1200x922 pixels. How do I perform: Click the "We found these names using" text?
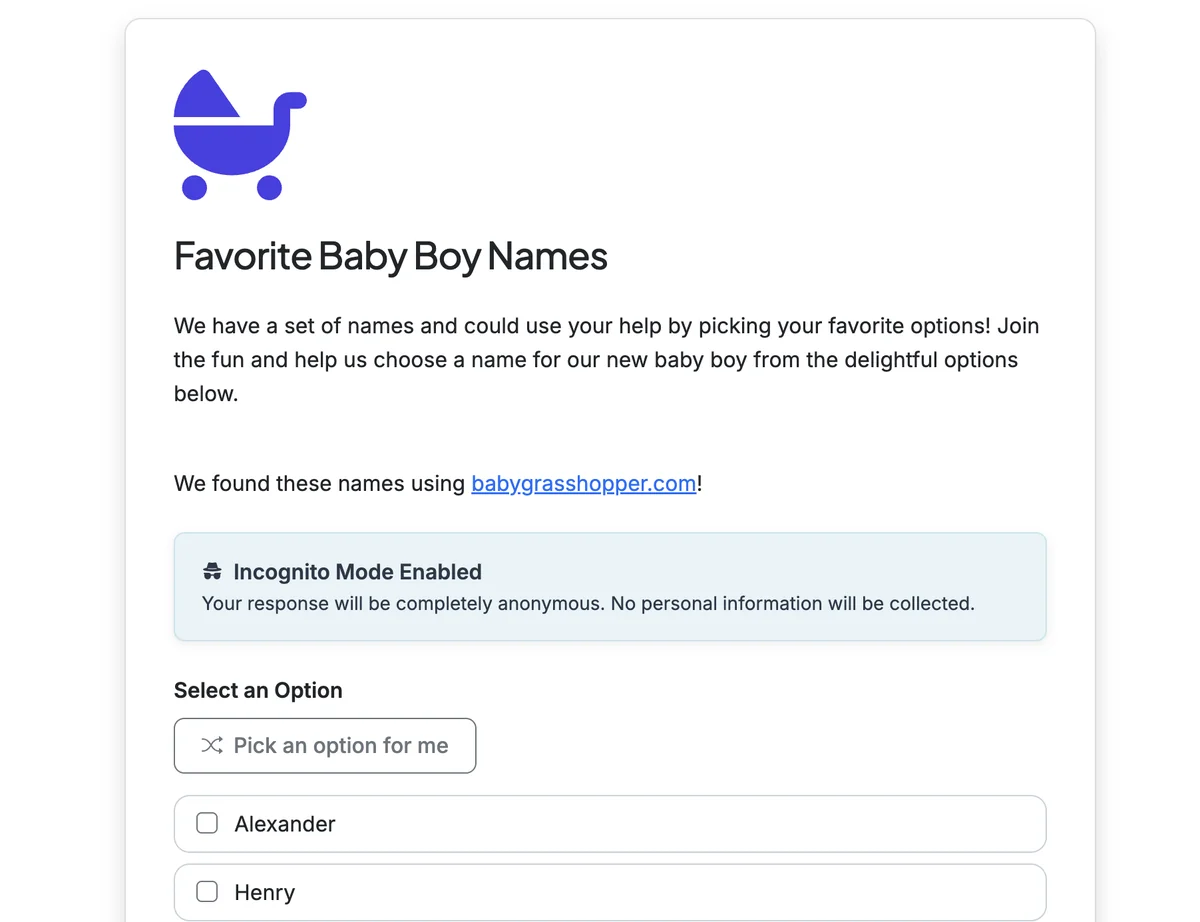(x=320, y=484)
